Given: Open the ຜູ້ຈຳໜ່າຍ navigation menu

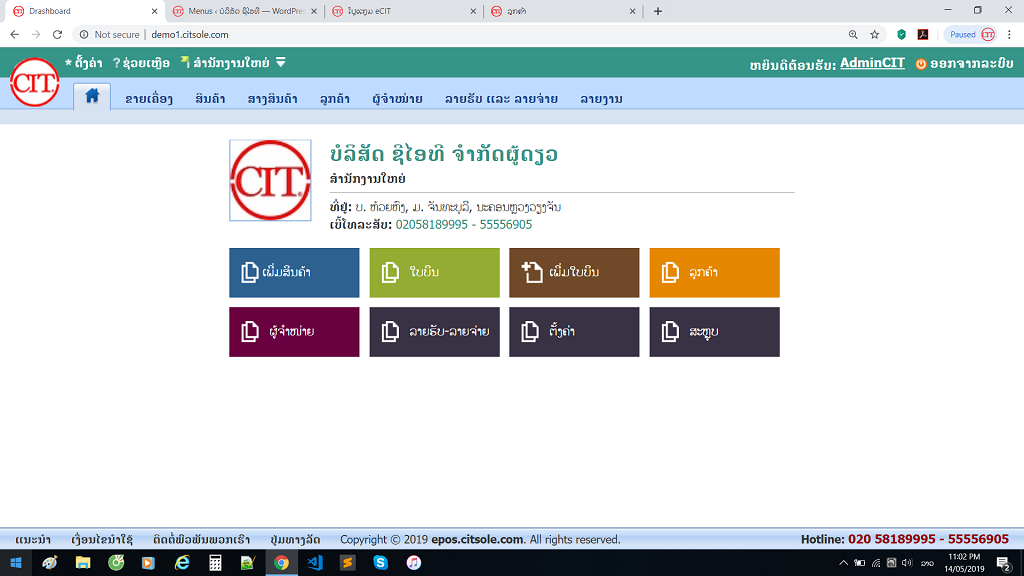Looking at the screenshot, I should tap(397, 99).
